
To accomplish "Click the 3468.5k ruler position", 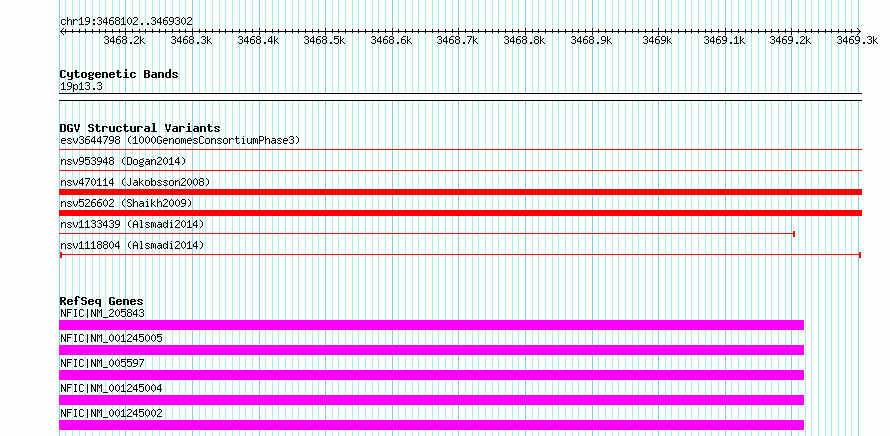I will [x=325, y=40].
